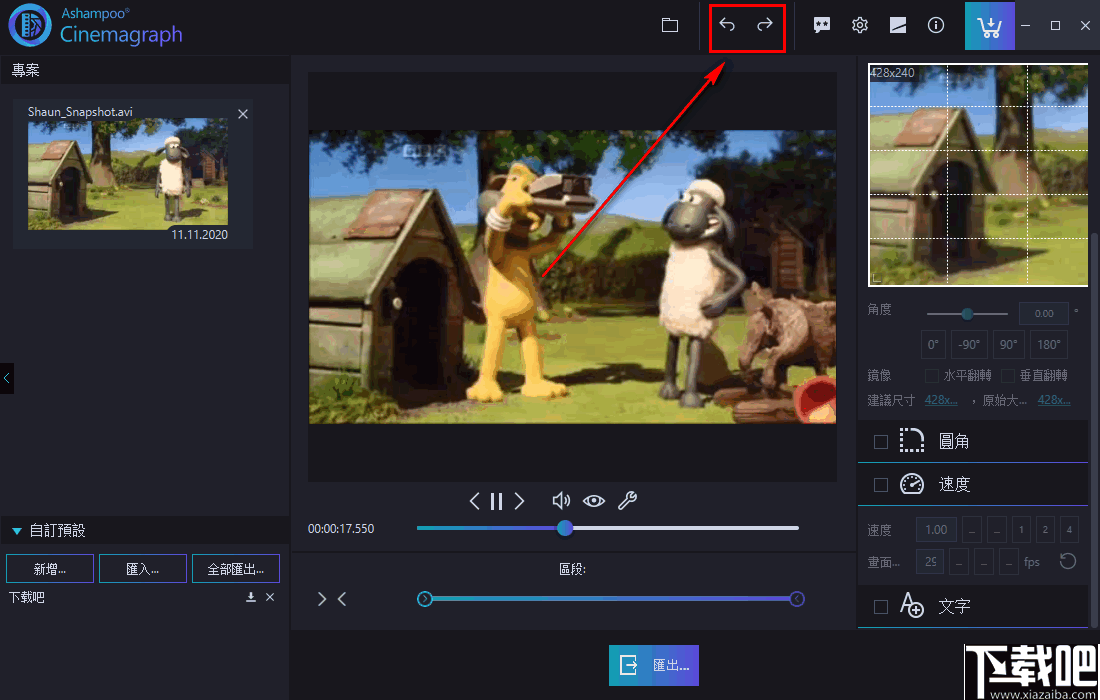Pause the video playback
The height and width of the screenshot is (700, 1100).
pyautogui.click(x=497, y=501)
